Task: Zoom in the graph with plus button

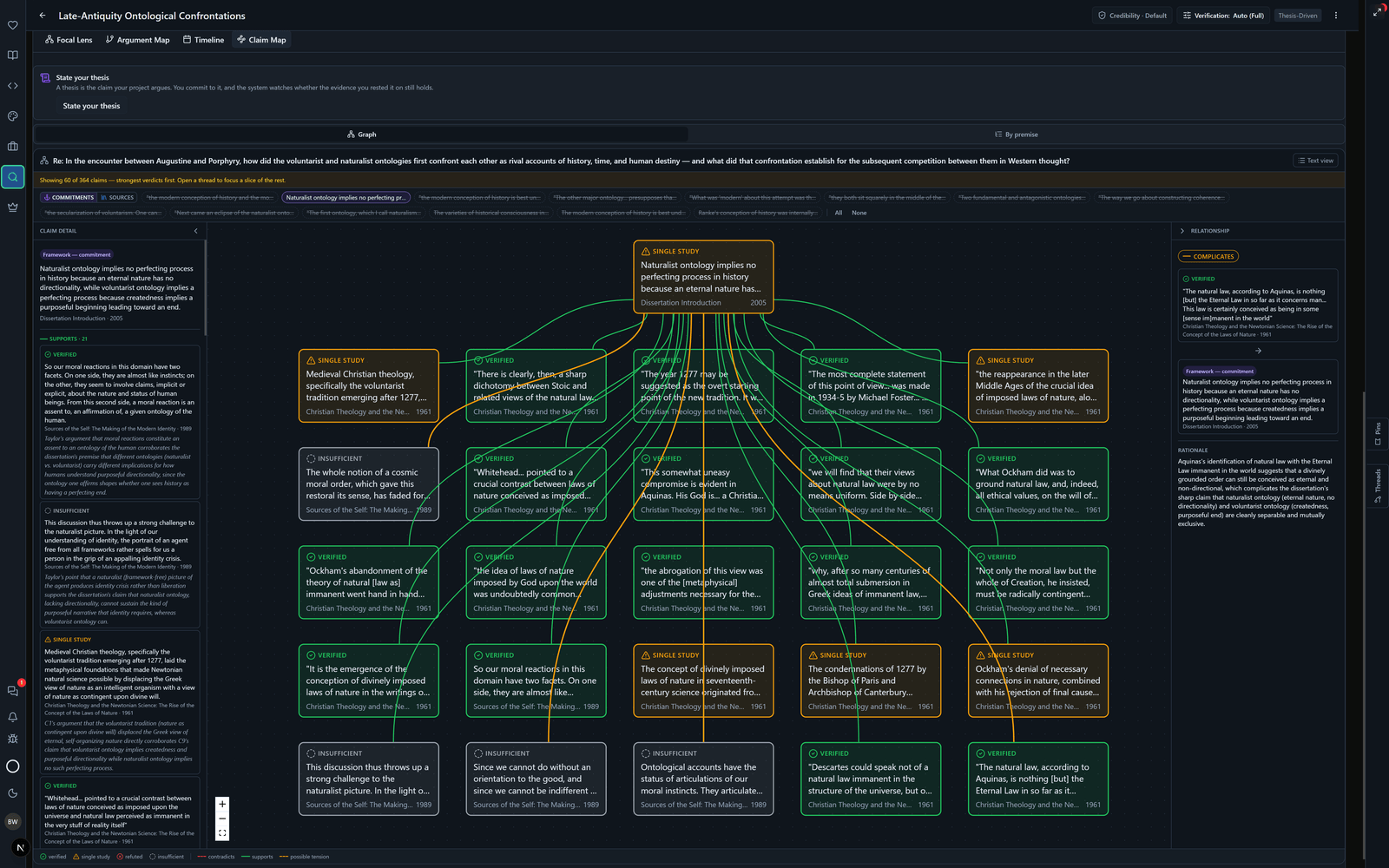Action: click(222, 804)
